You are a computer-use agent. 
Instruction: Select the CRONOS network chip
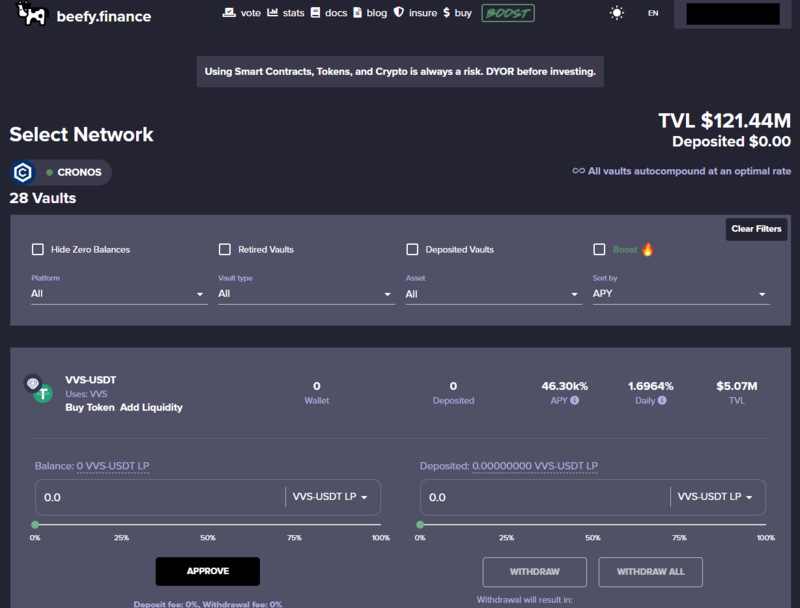tap(61, 172)
